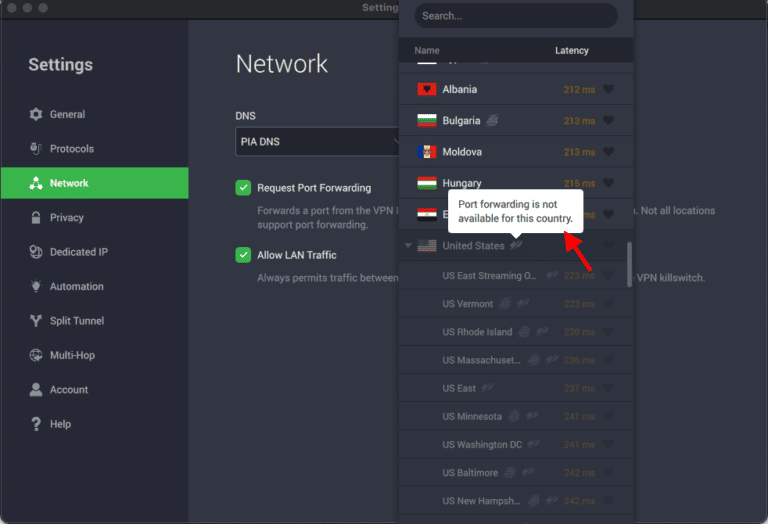Viewport: 768px width, 524px height.
Task: Select the Network settings tab
Action: [95, 183]
